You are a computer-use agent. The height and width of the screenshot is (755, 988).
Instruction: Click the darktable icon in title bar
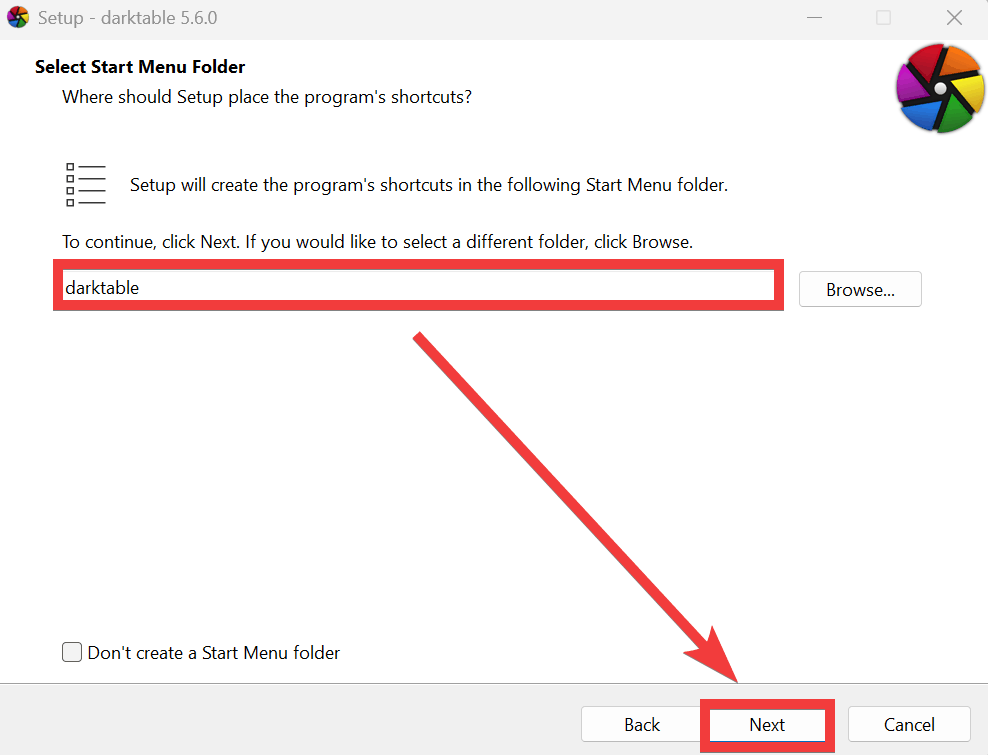(18, 18)
